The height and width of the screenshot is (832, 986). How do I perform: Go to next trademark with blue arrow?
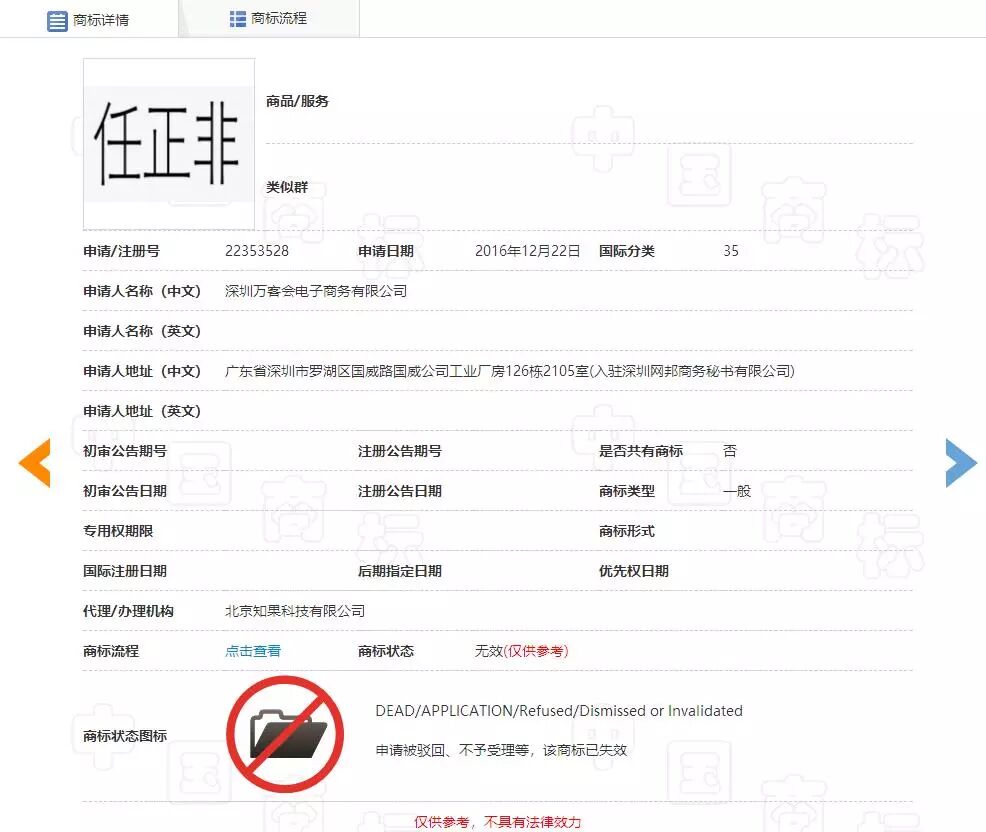click(x=961, y=463)
